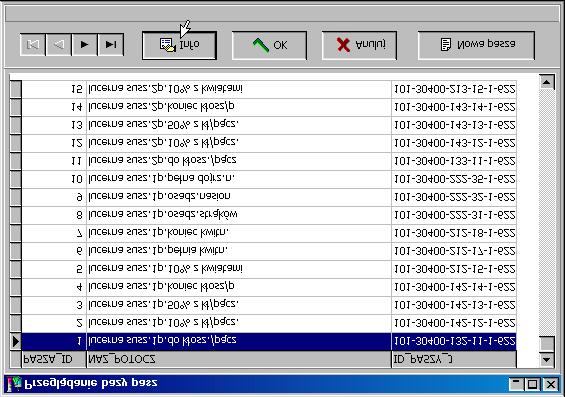
Task: Select row 'lucerna susz.1p.10% z kwiatami'
Action: pos(269,269)
